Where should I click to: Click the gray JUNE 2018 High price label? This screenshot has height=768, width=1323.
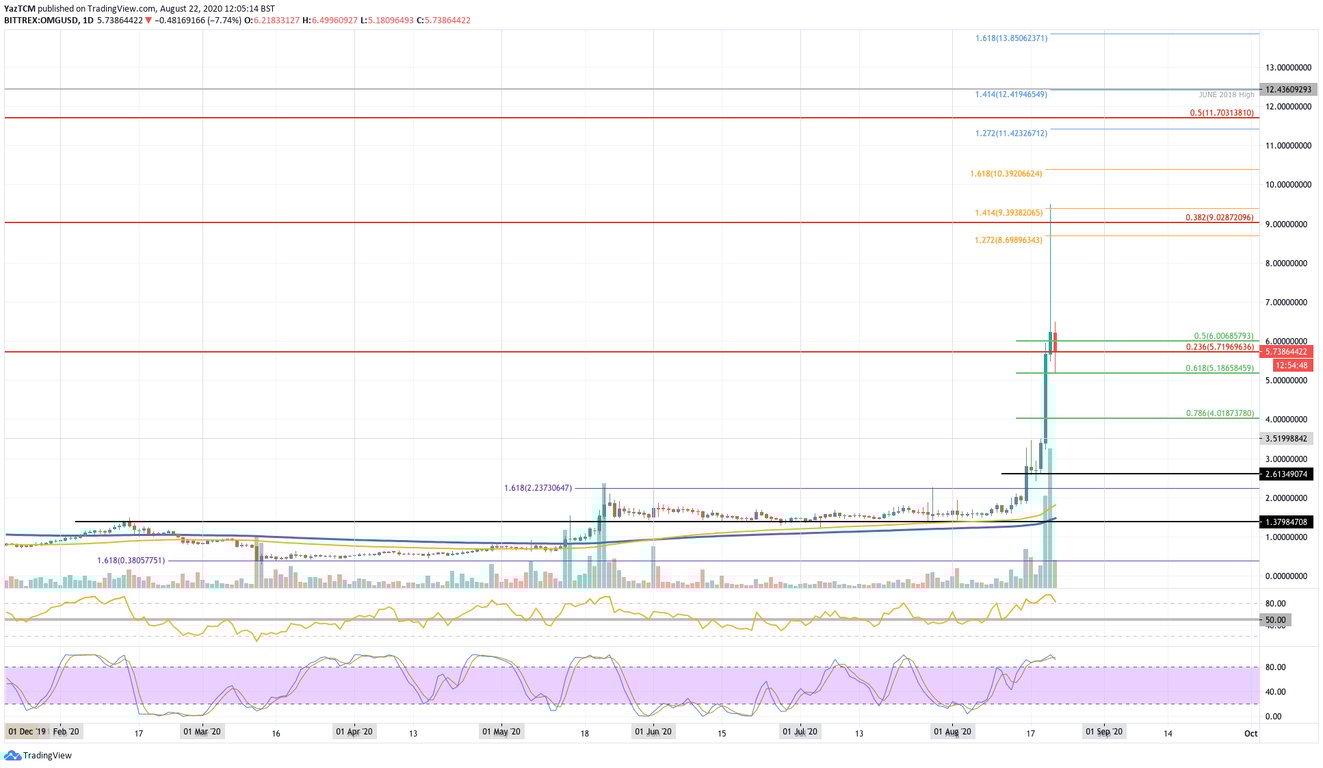click(1290, 89)
